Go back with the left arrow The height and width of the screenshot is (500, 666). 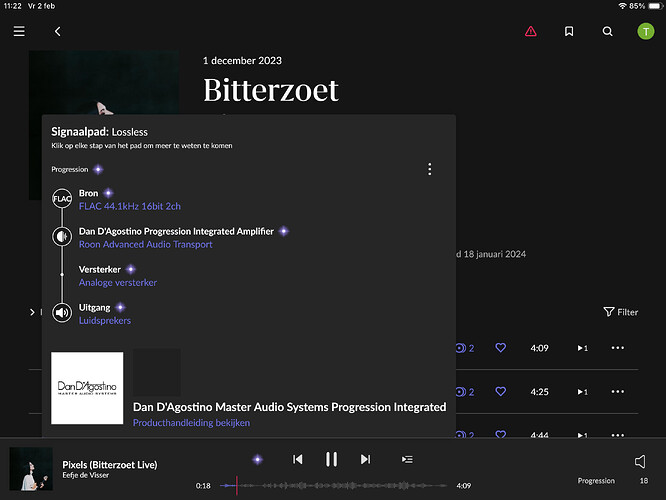point(57,31)
